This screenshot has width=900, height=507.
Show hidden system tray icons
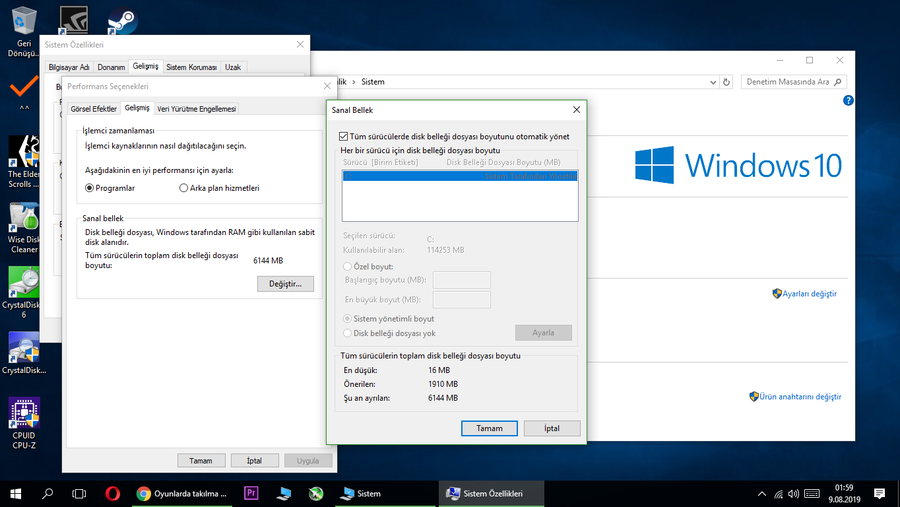click(x=762, y=493)
